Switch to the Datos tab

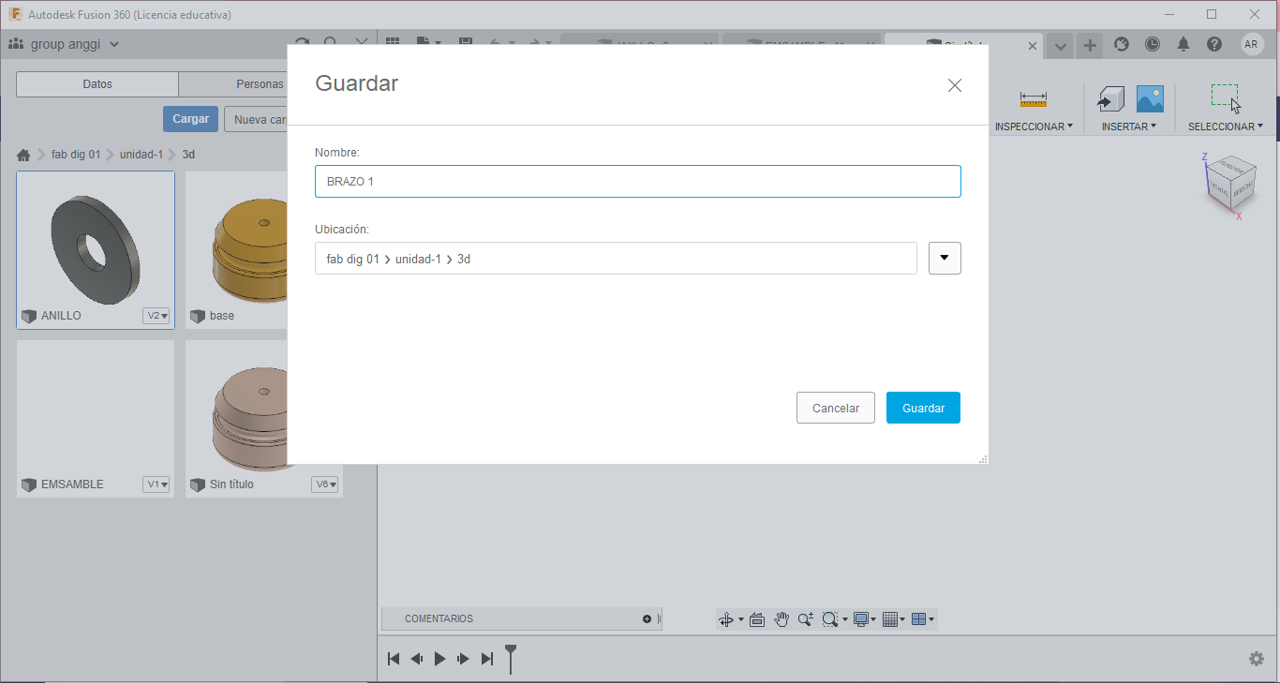pyautogui.click(x=97, y=85)
